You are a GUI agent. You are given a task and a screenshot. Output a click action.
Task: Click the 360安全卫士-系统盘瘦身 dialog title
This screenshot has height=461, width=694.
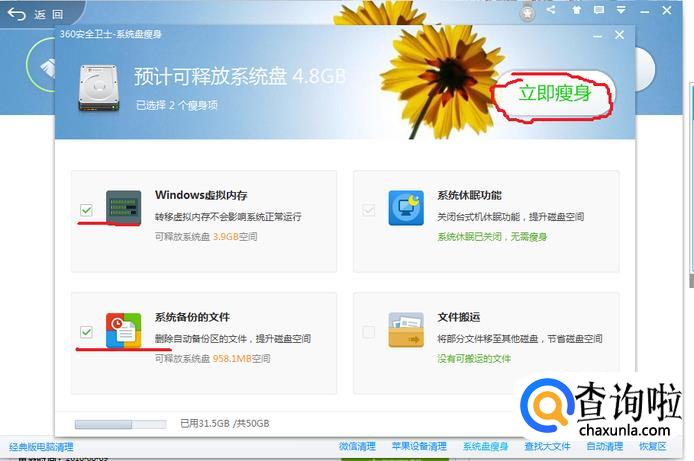(x=111, y=34)
